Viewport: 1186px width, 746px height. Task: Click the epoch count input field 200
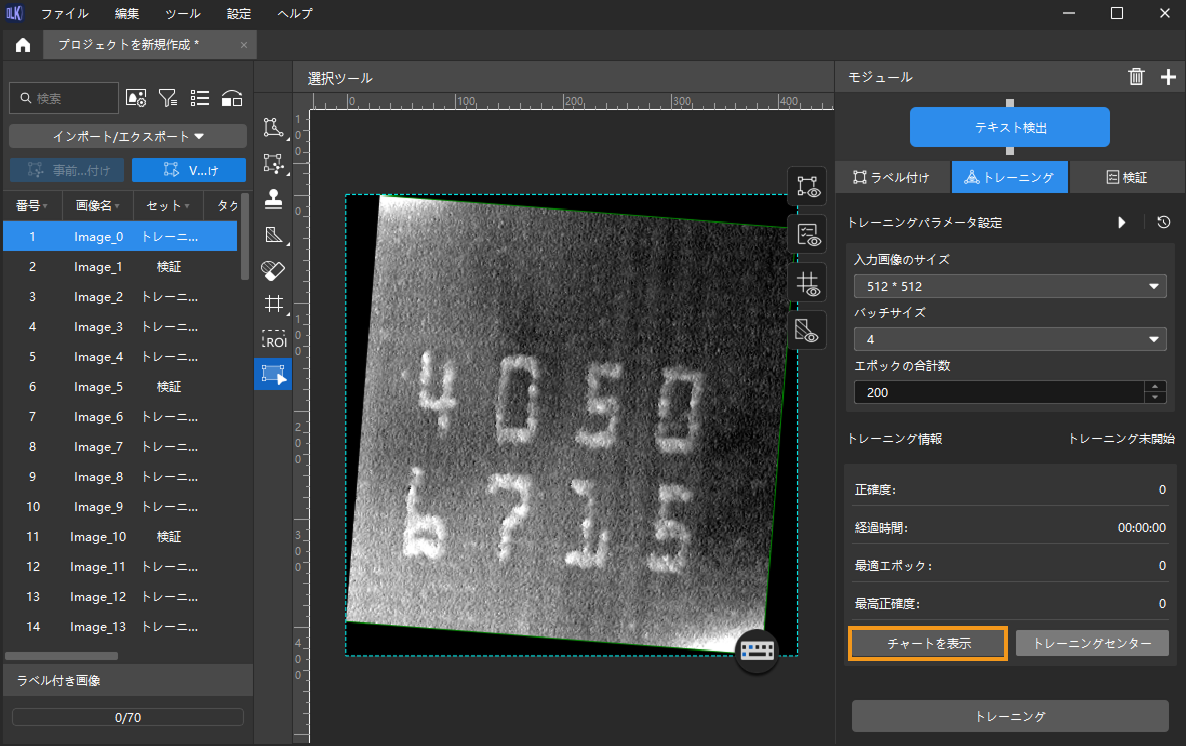998,392
